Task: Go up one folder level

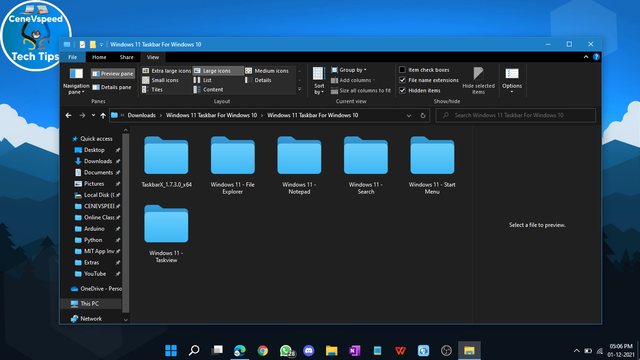Action: coord(103,116)
